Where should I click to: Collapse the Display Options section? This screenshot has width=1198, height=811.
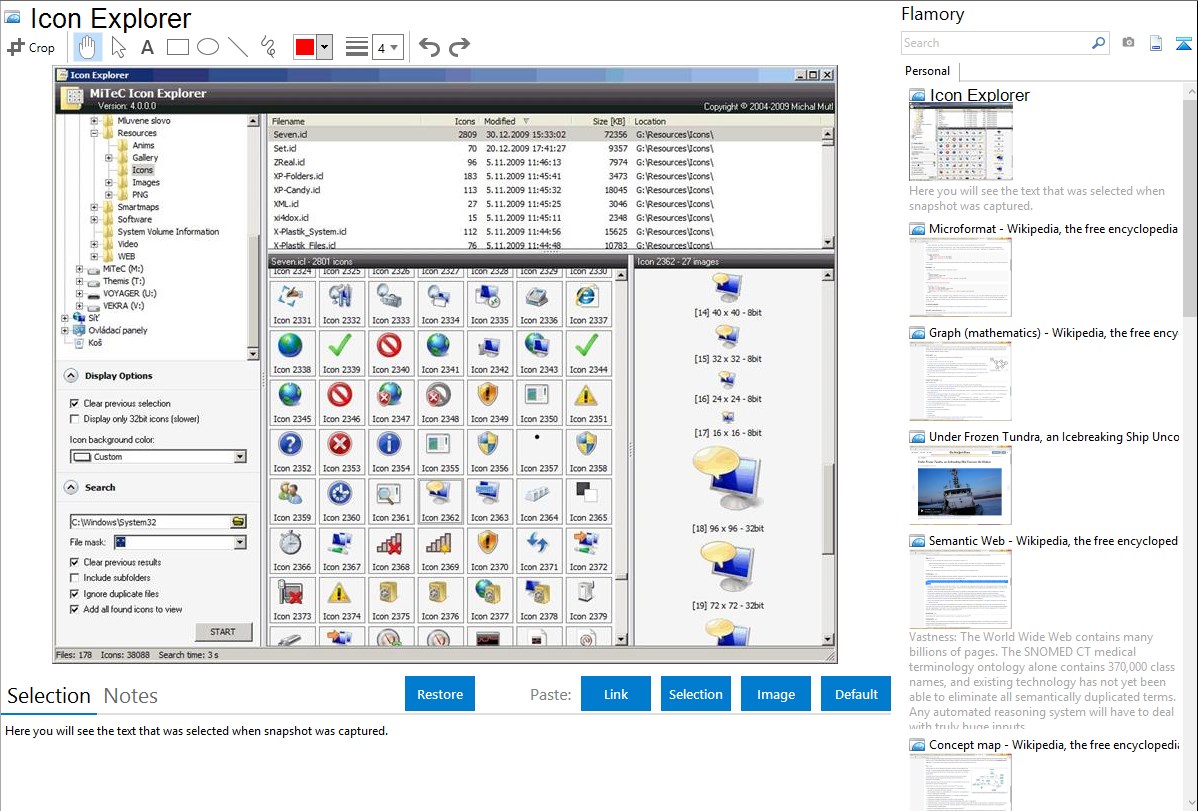coord(71,376)
